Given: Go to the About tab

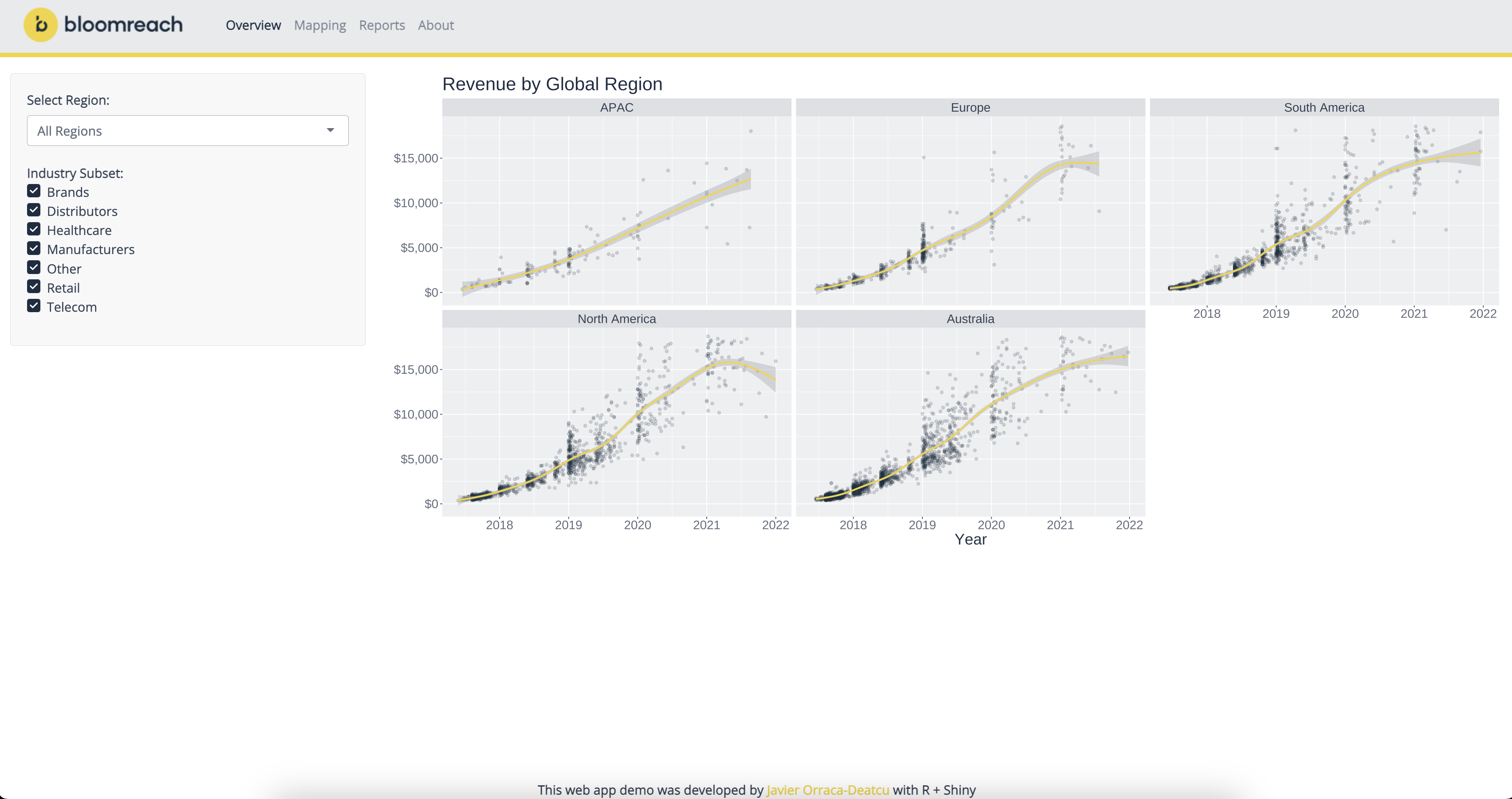Looking at the screenshot, I should click(436, 25).
